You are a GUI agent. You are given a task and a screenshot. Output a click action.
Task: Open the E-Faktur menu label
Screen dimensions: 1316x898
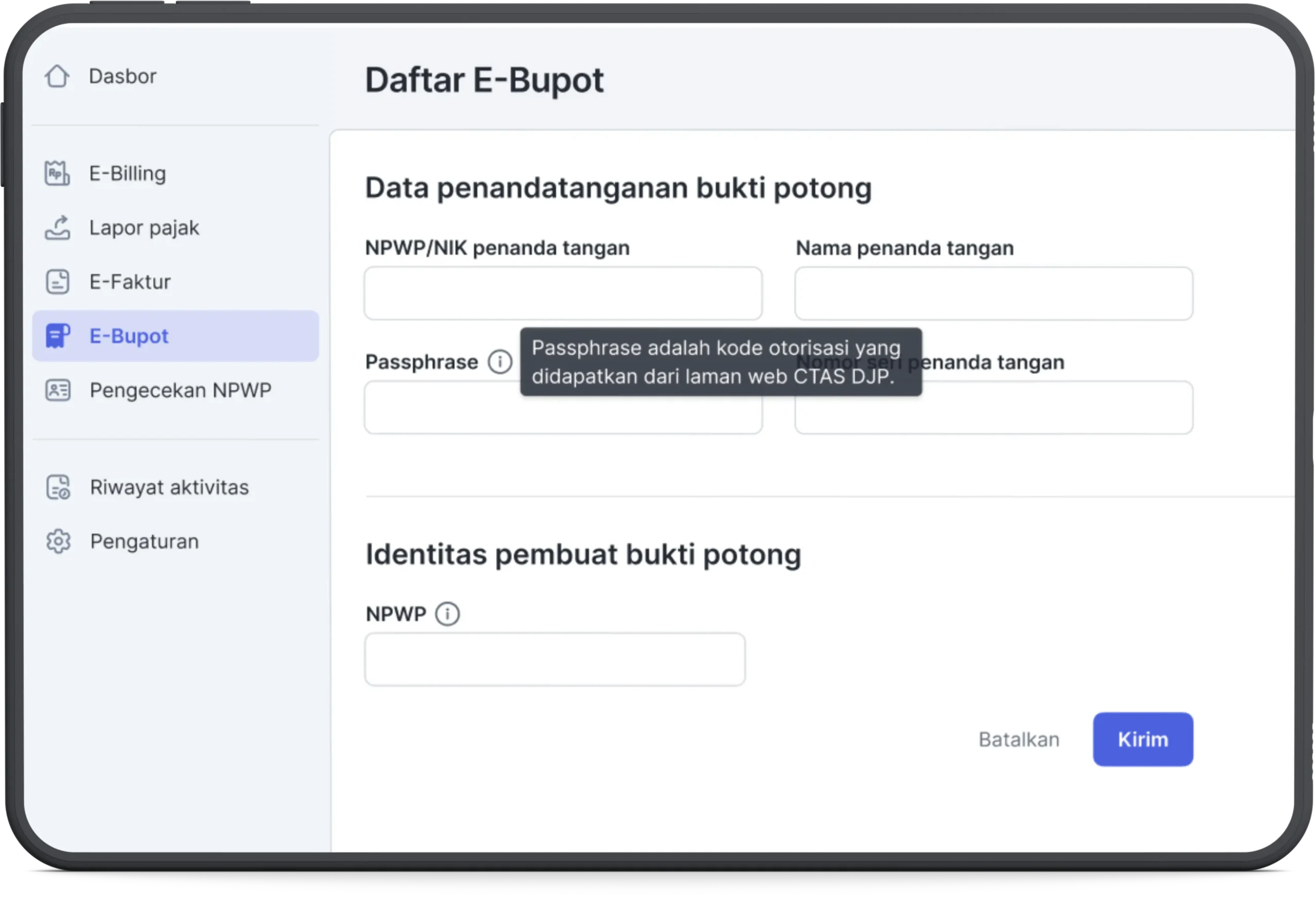tap(130, 281)
